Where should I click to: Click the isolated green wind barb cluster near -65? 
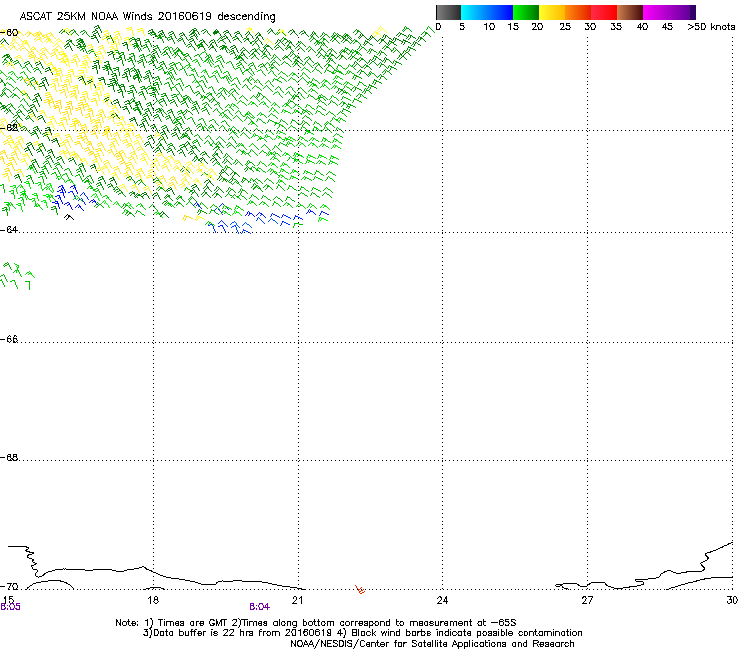pyautogui.click(x=17, y=276)
